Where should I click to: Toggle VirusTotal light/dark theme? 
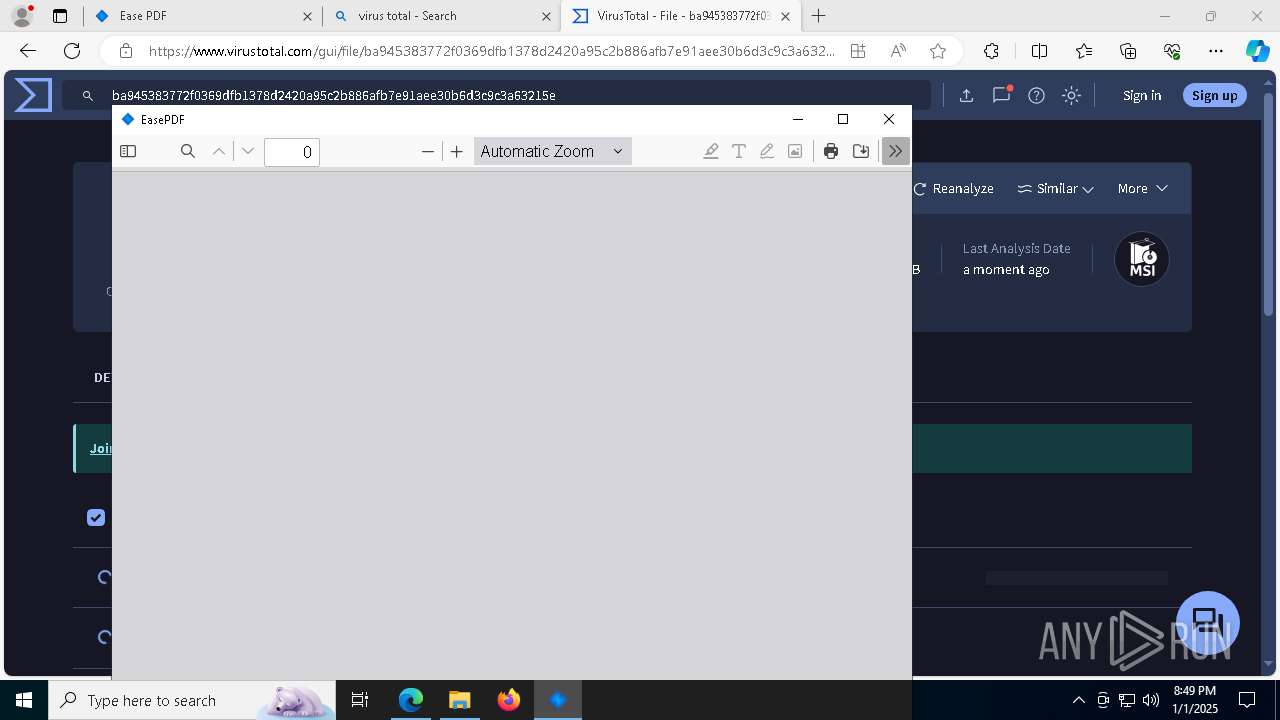(x=1071, y=95)
